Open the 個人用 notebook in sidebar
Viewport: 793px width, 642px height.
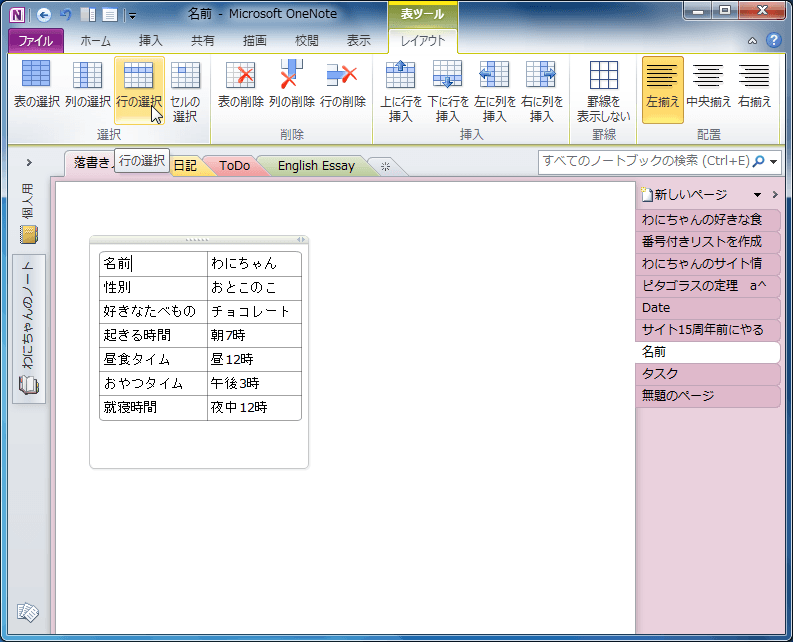[x=28, y=214]
